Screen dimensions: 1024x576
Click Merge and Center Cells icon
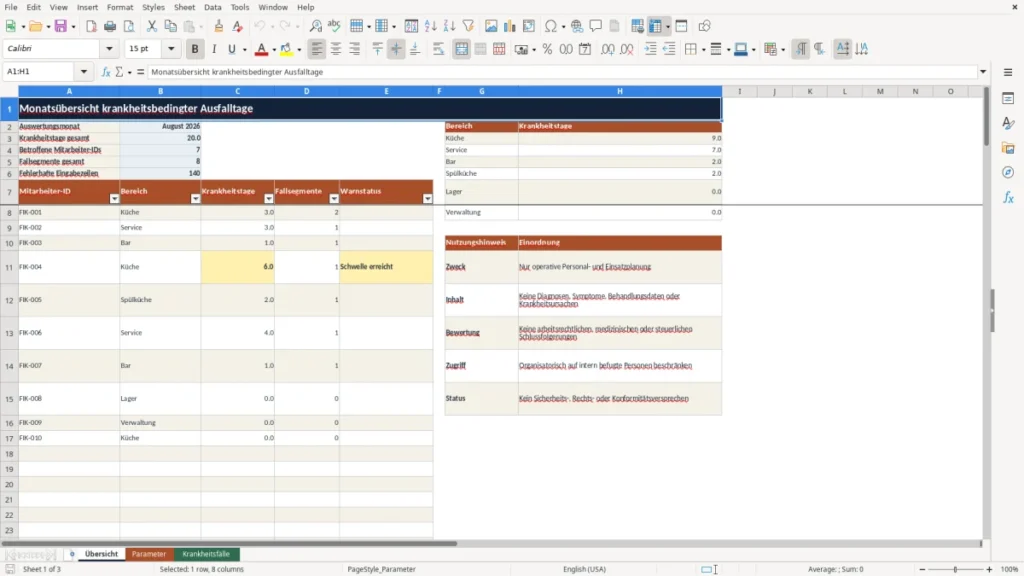tap(462, 49)
